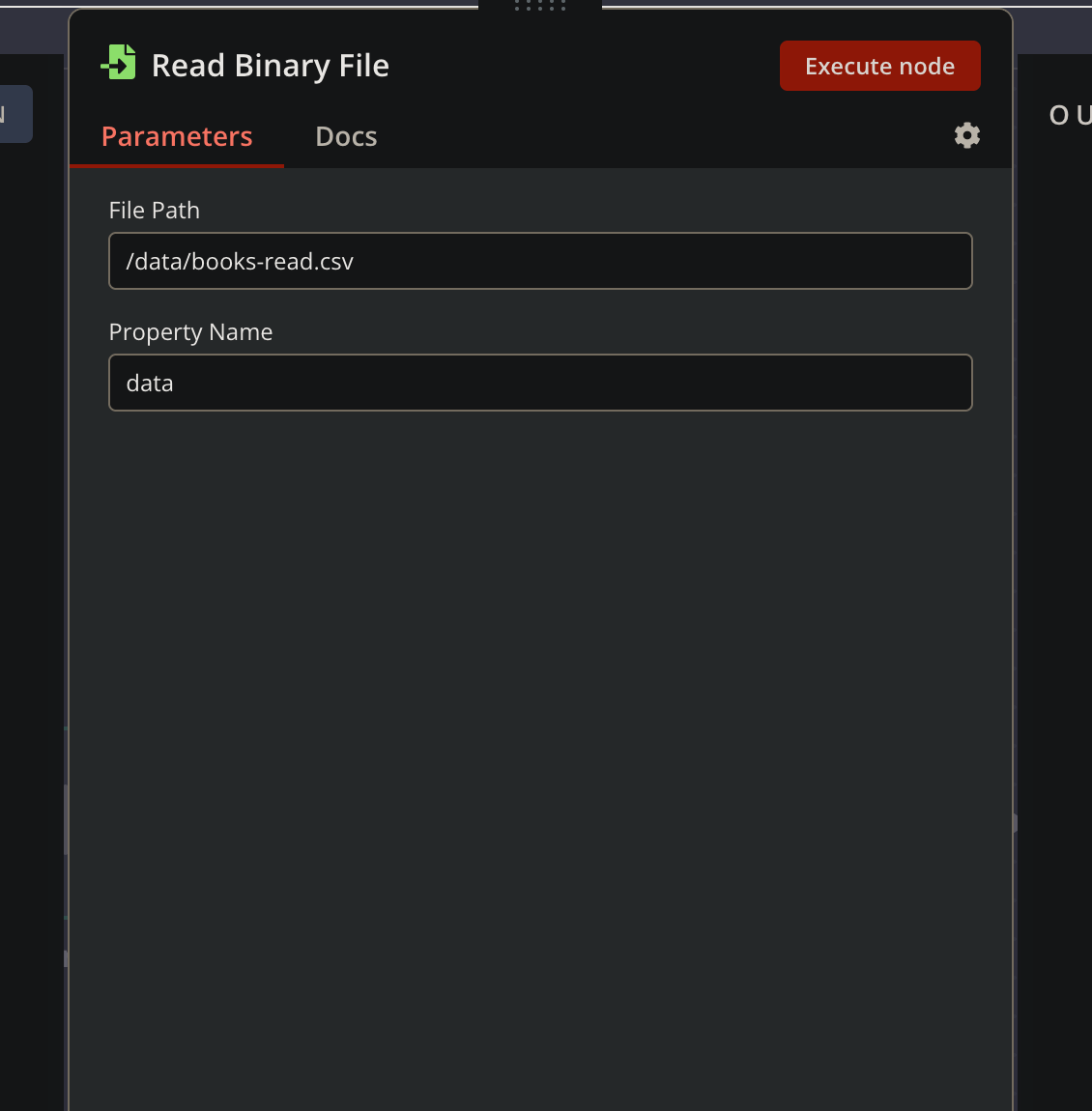Image resolution: width=1092 pixels, height=1111 pixels.
Task: Click the partially visible button on the left edge
Action: coord(14,113)
